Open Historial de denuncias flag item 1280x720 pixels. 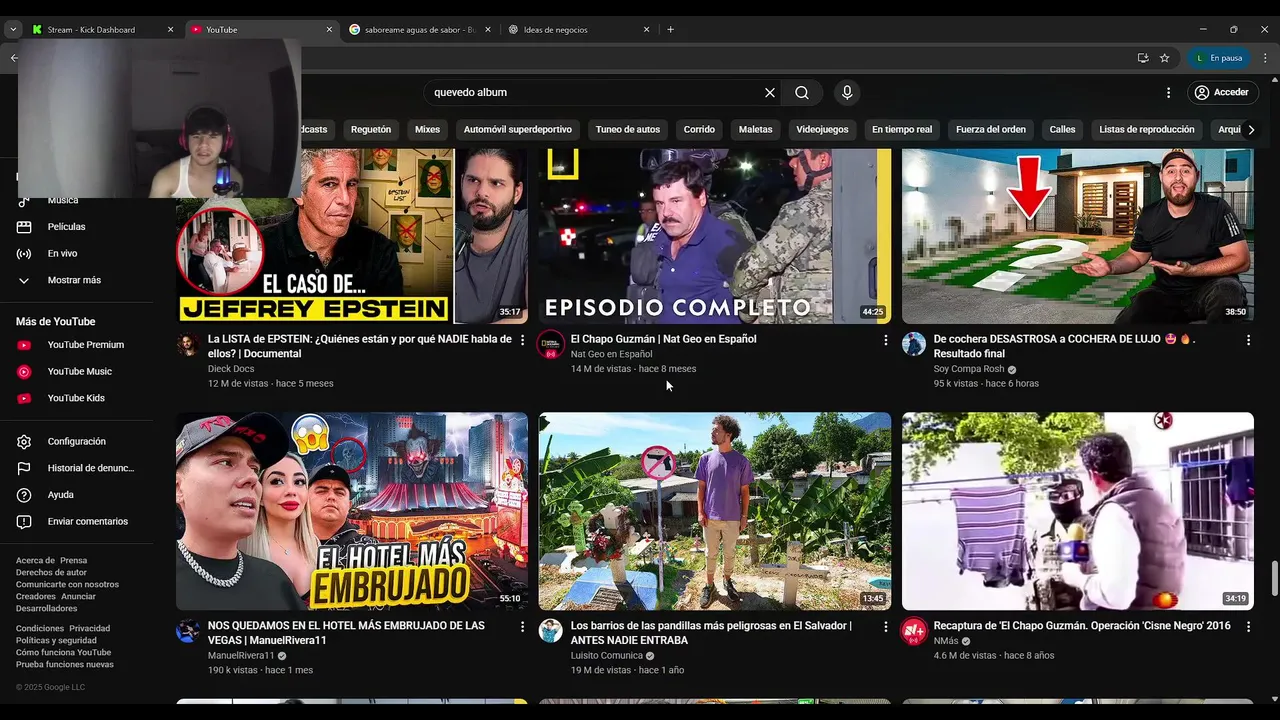click(x=80, y=468)
